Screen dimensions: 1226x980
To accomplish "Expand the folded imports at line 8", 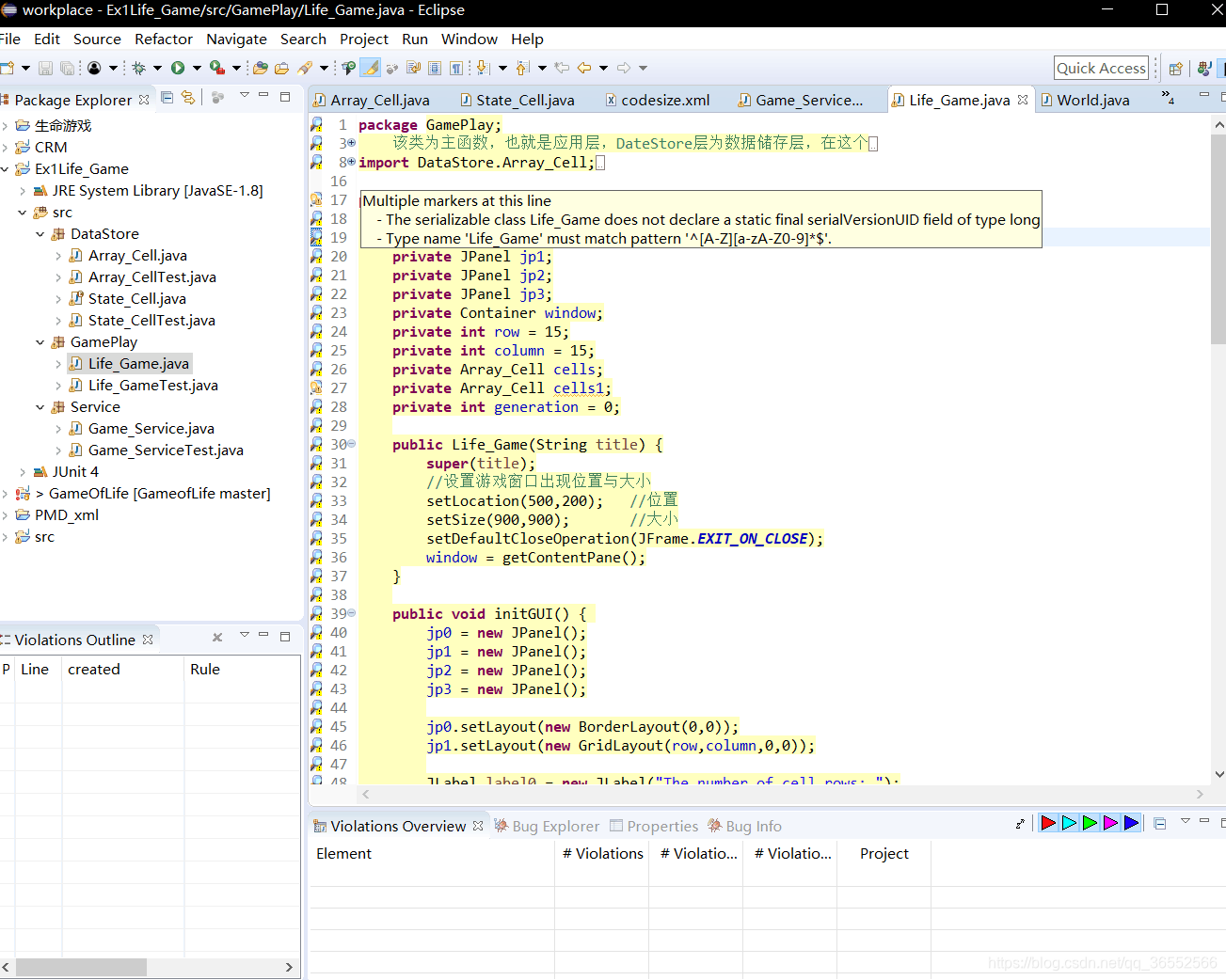I will (x=352, y=162).
